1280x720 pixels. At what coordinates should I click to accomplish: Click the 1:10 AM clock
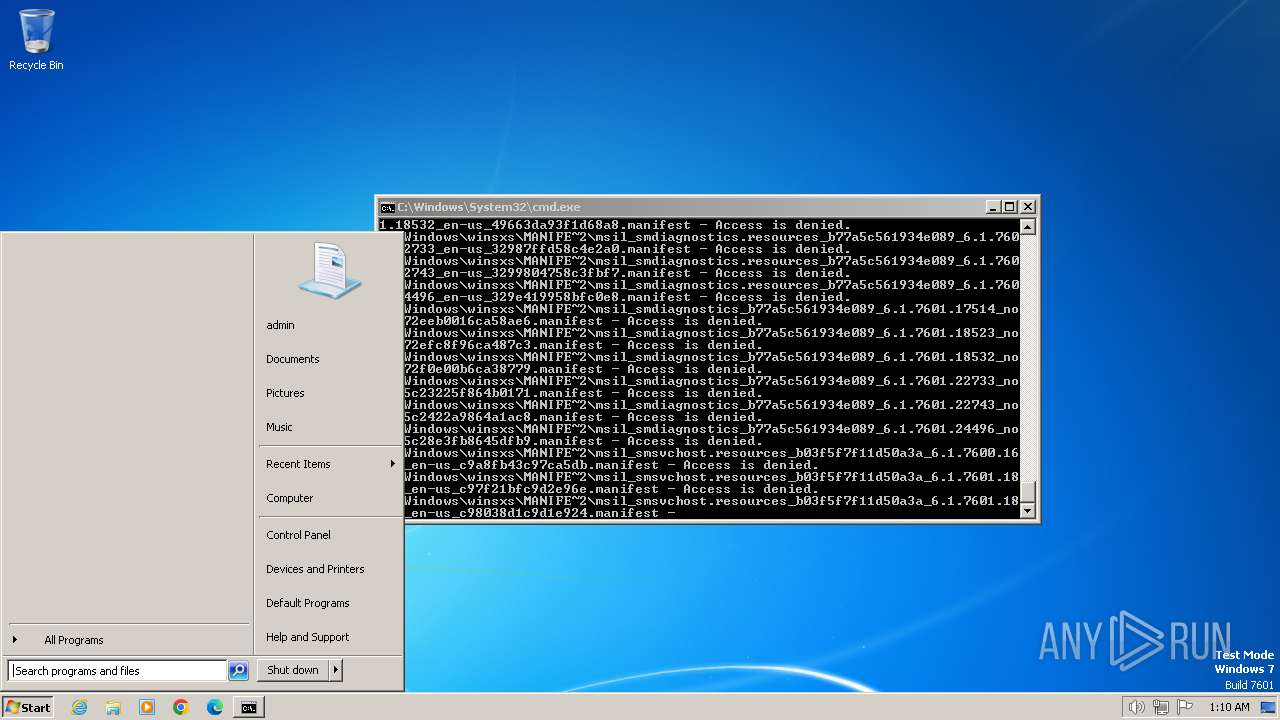pyautogui.click(x=1229, y=707)
